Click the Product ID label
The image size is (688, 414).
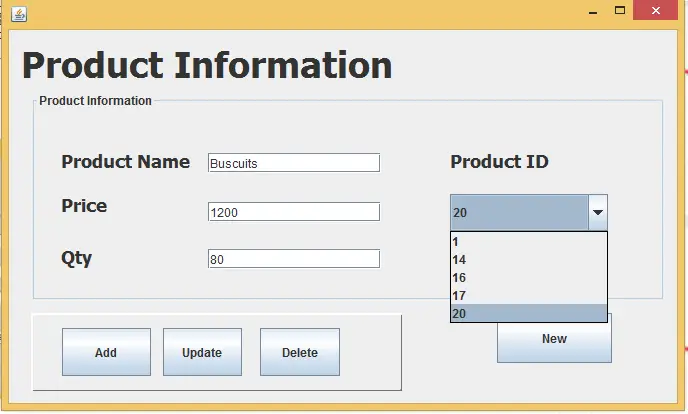[499, 162]
